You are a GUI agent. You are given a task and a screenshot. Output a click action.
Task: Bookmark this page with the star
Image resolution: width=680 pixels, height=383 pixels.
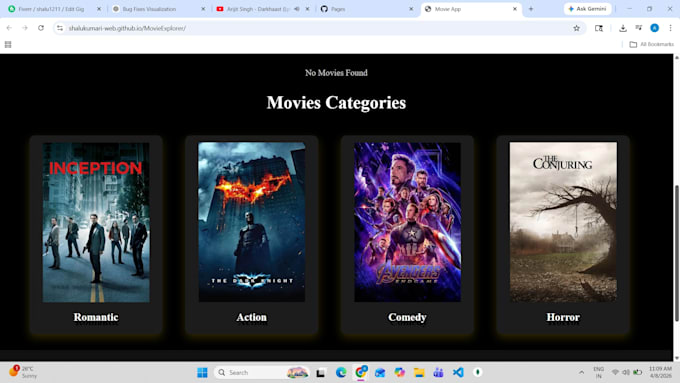(576, 28)
